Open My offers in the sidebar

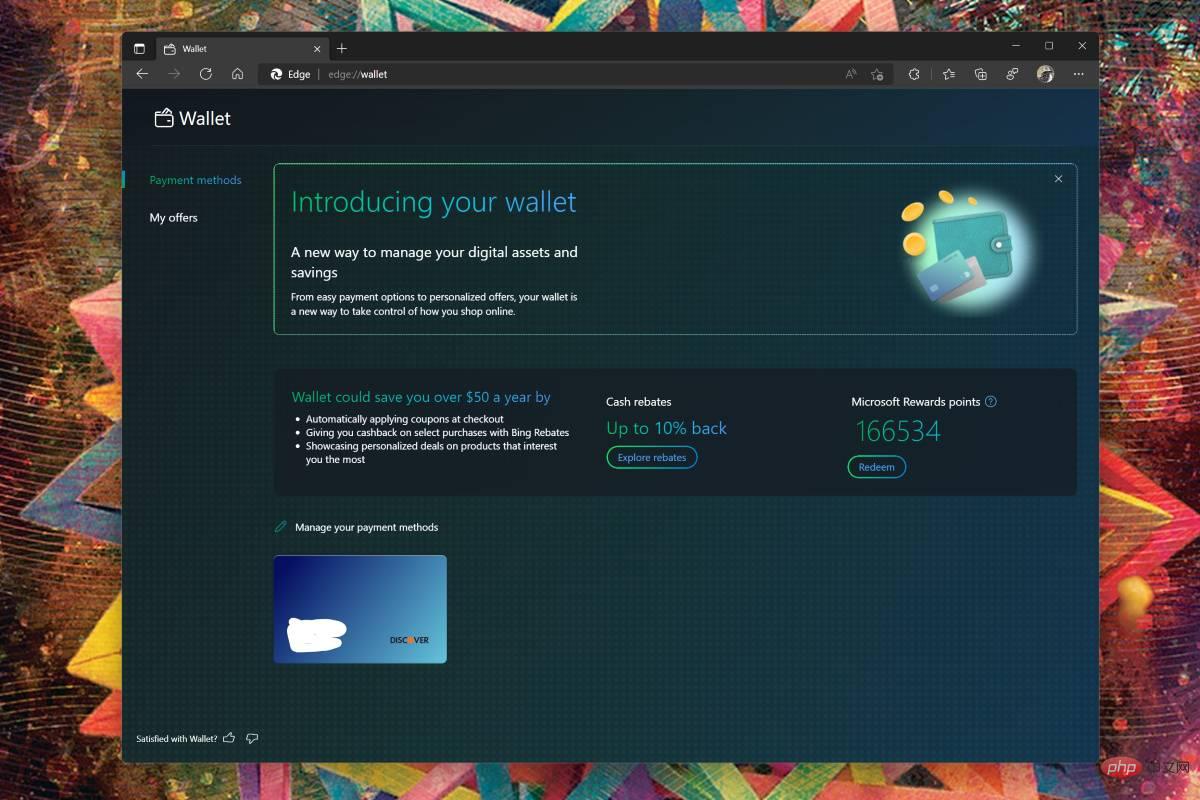pos(174,217)
